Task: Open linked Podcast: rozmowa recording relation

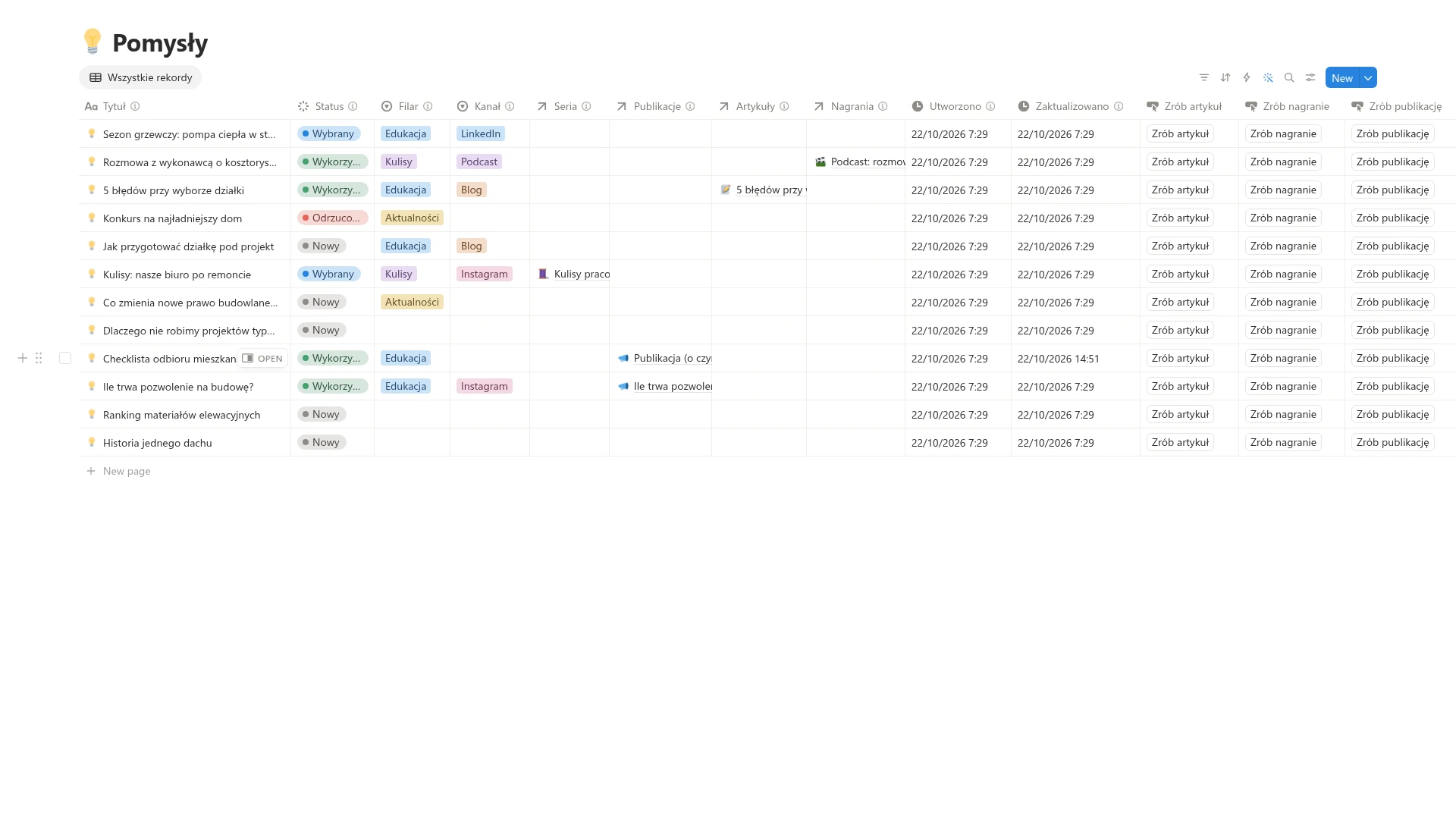Action: coord(861,162)
